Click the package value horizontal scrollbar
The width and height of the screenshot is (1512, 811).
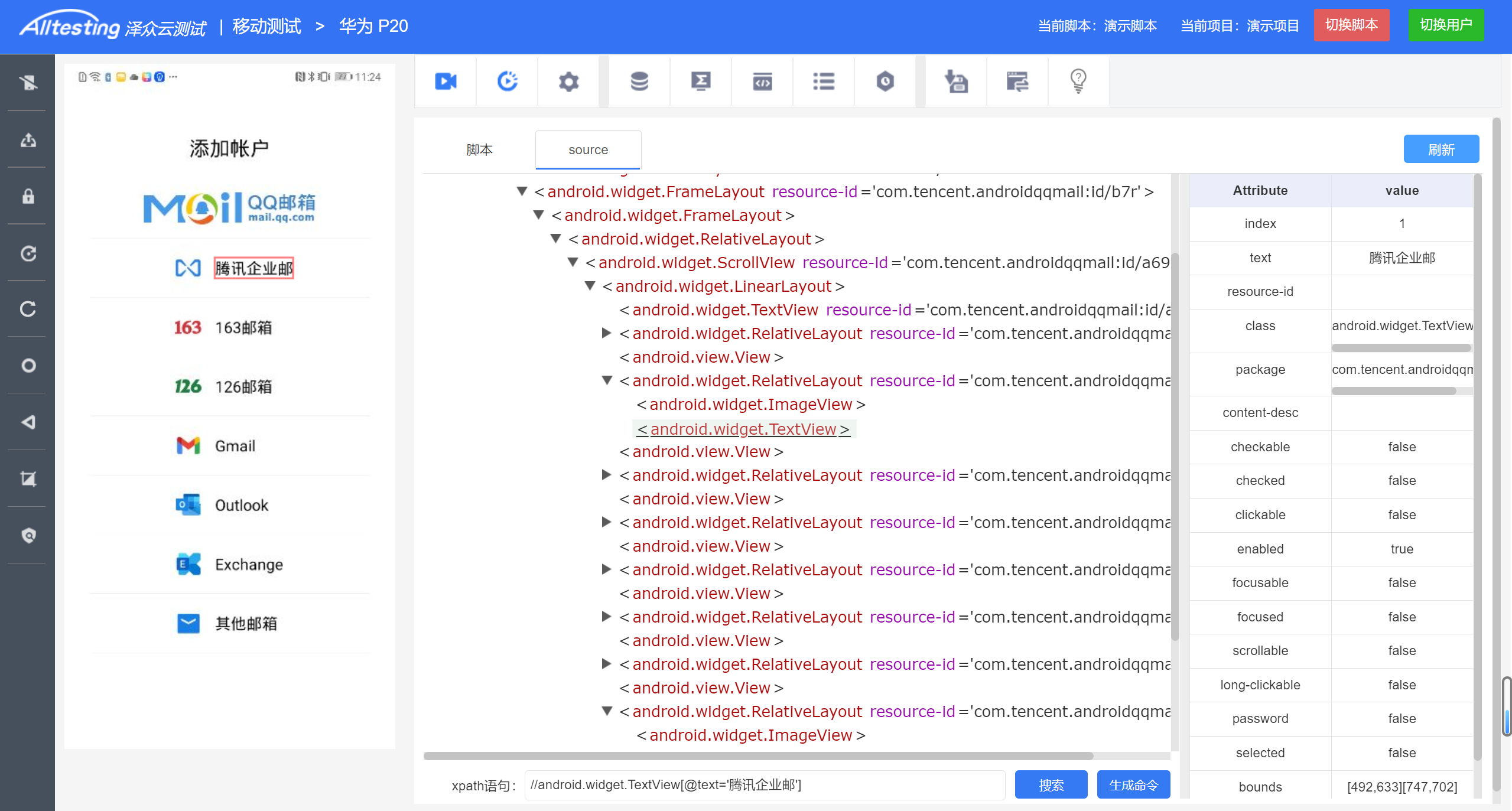click(x=1393, y=391)
